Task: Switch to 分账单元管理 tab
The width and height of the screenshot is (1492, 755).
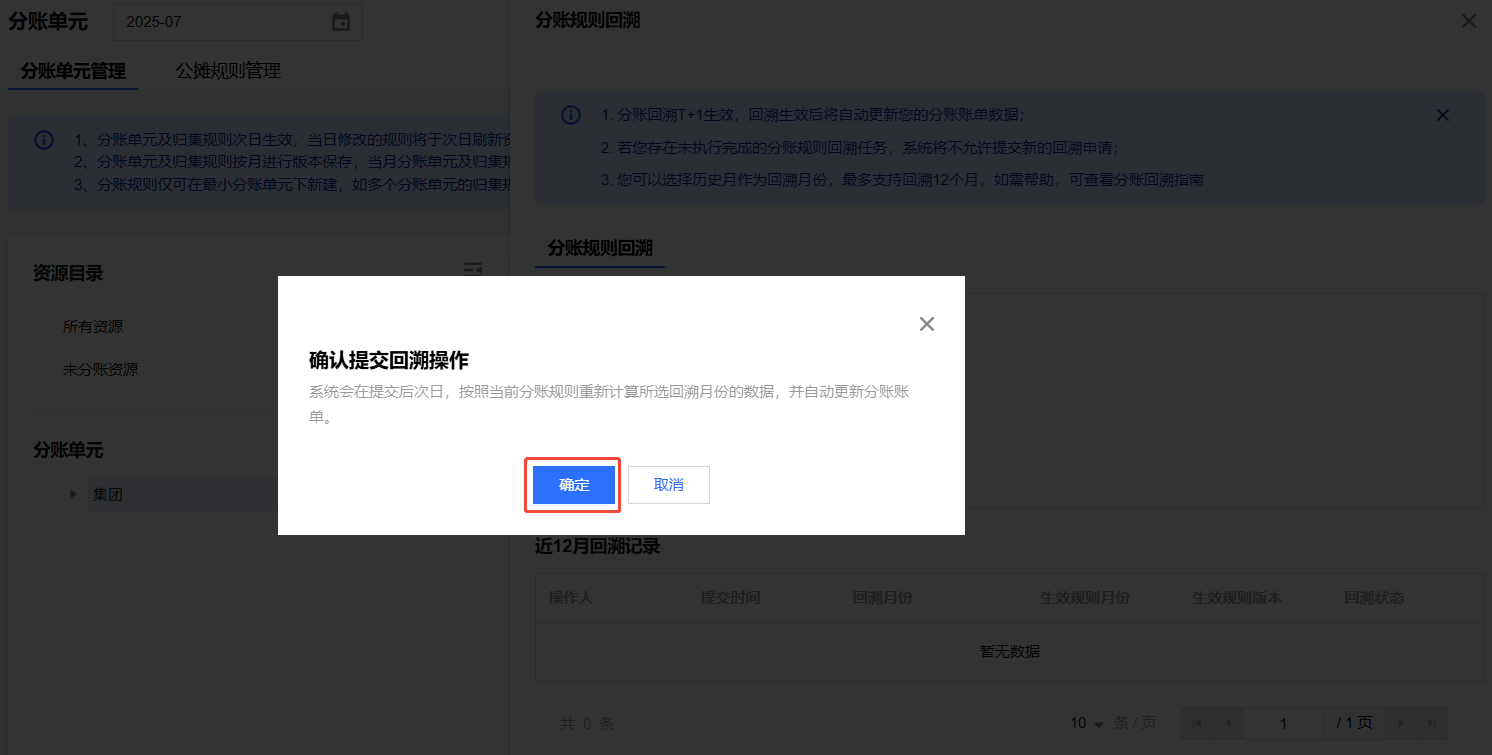Action: click(x=73, y=71)
